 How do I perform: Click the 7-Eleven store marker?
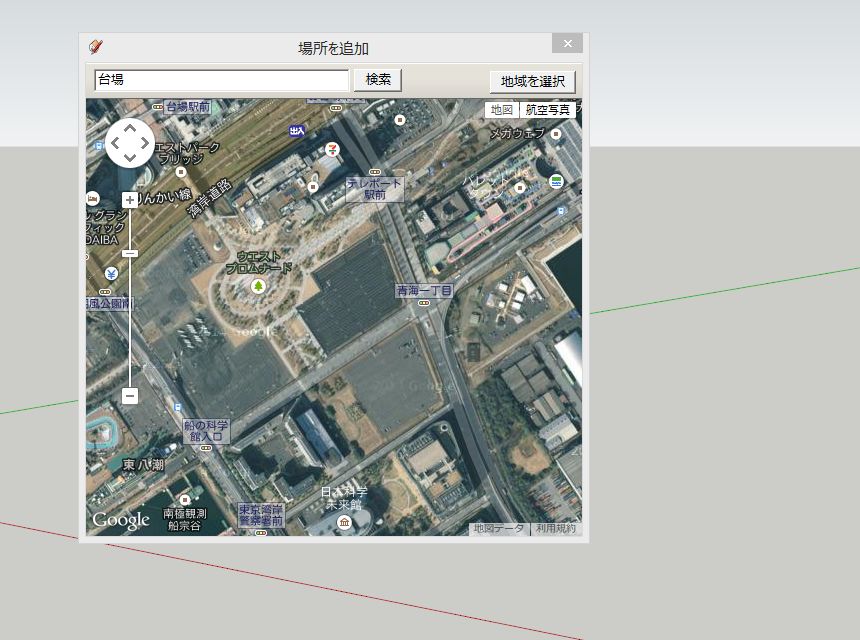point(332,149)
